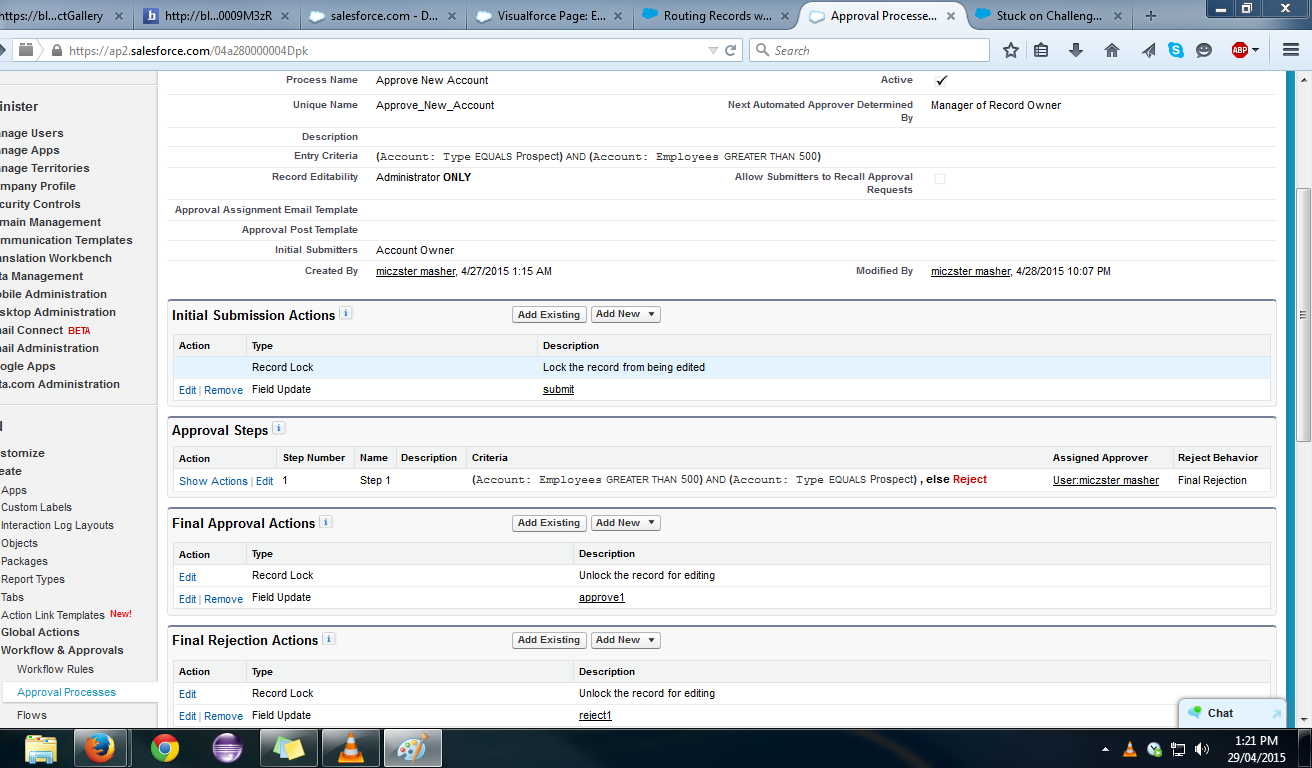Open Add New dropdown in Initial Submission Actions
The height and width of the screenshot is (768, 1312).
click(626, 314)
